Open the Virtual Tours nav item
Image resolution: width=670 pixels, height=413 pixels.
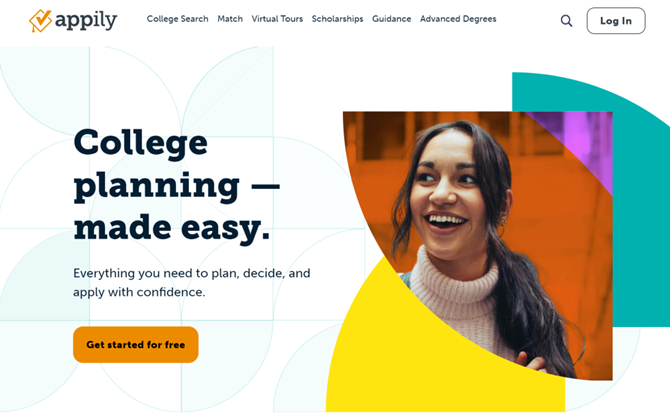(277, 19)
